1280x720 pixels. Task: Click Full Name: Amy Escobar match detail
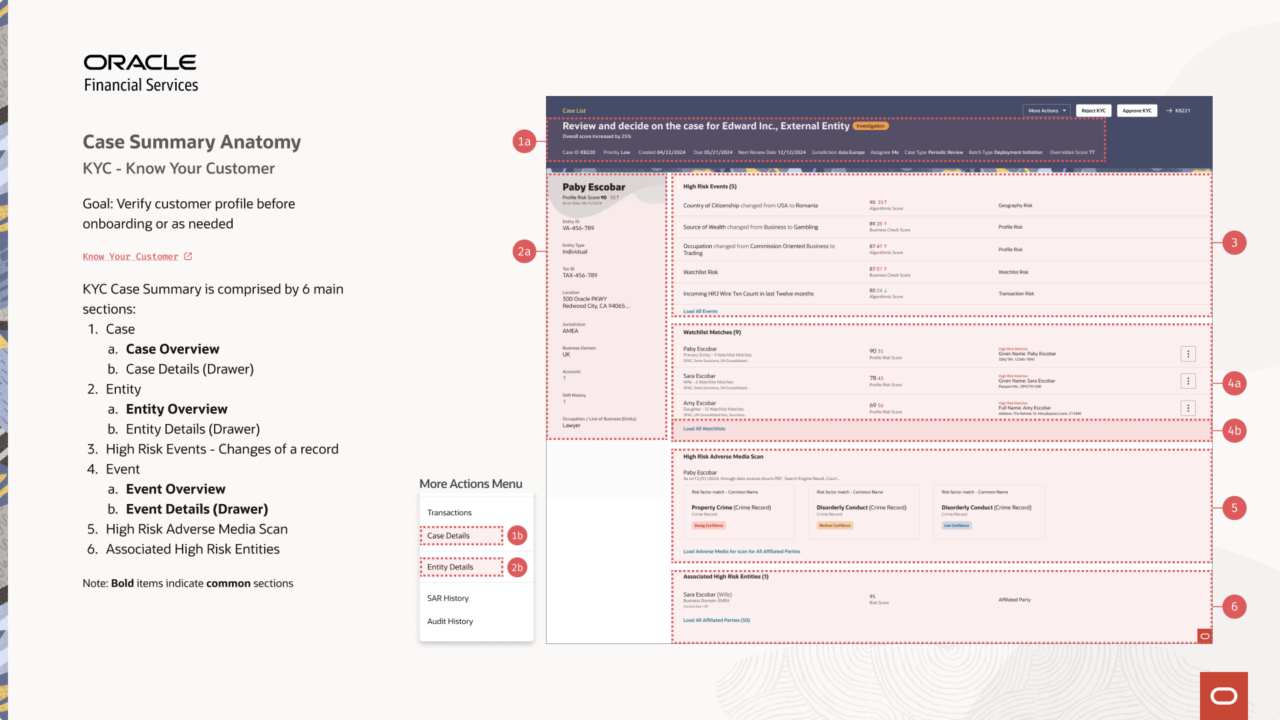1025,408
